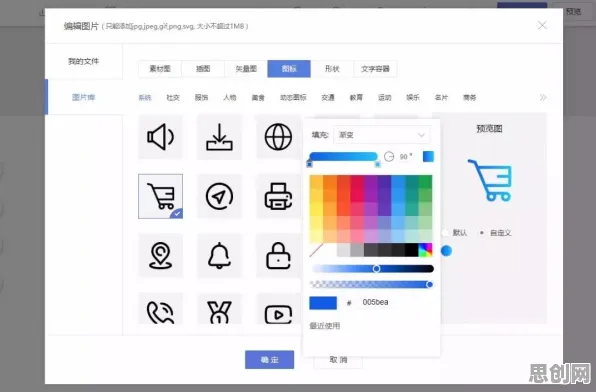
Task: Select the no-color transparent swatch
Action: click(x=316, y=250)
